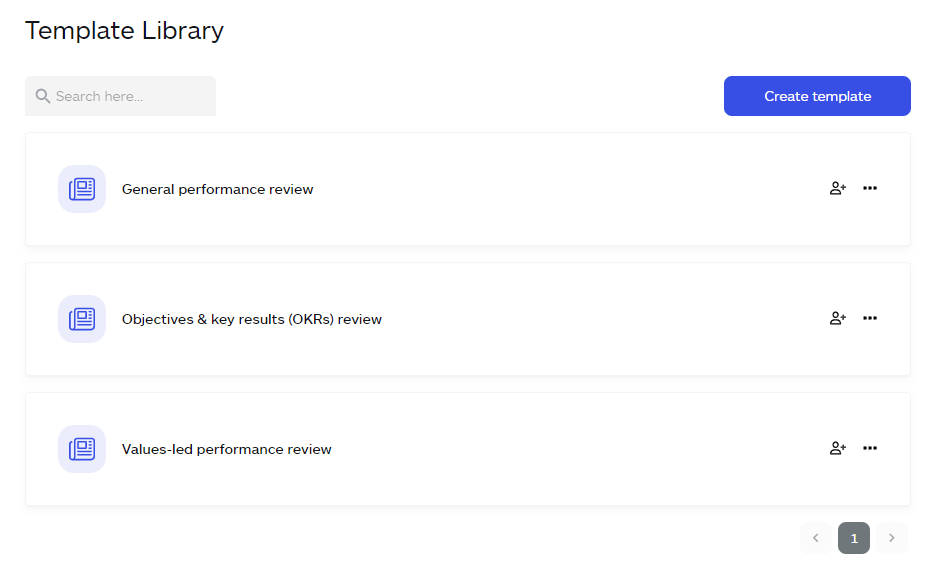
Task: Click the search here input field
Action: point(120,95)
